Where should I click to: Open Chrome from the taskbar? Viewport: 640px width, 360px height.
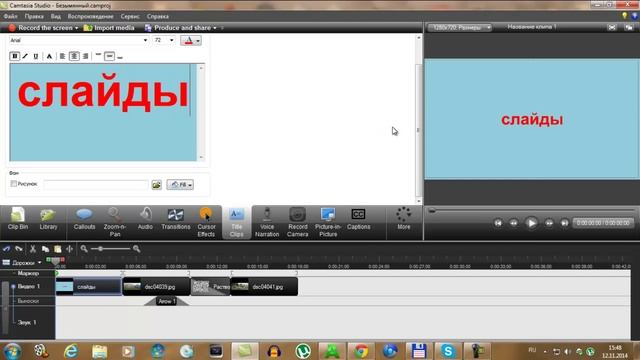[x=361, y=351]
